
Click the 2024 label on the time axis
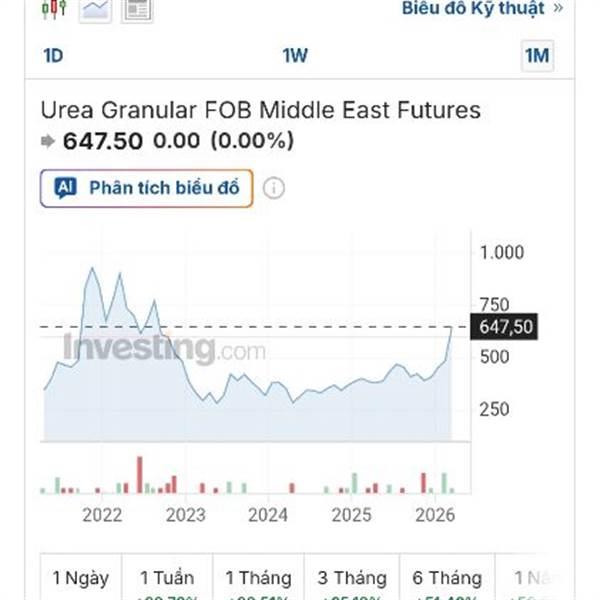coord(268,515)
